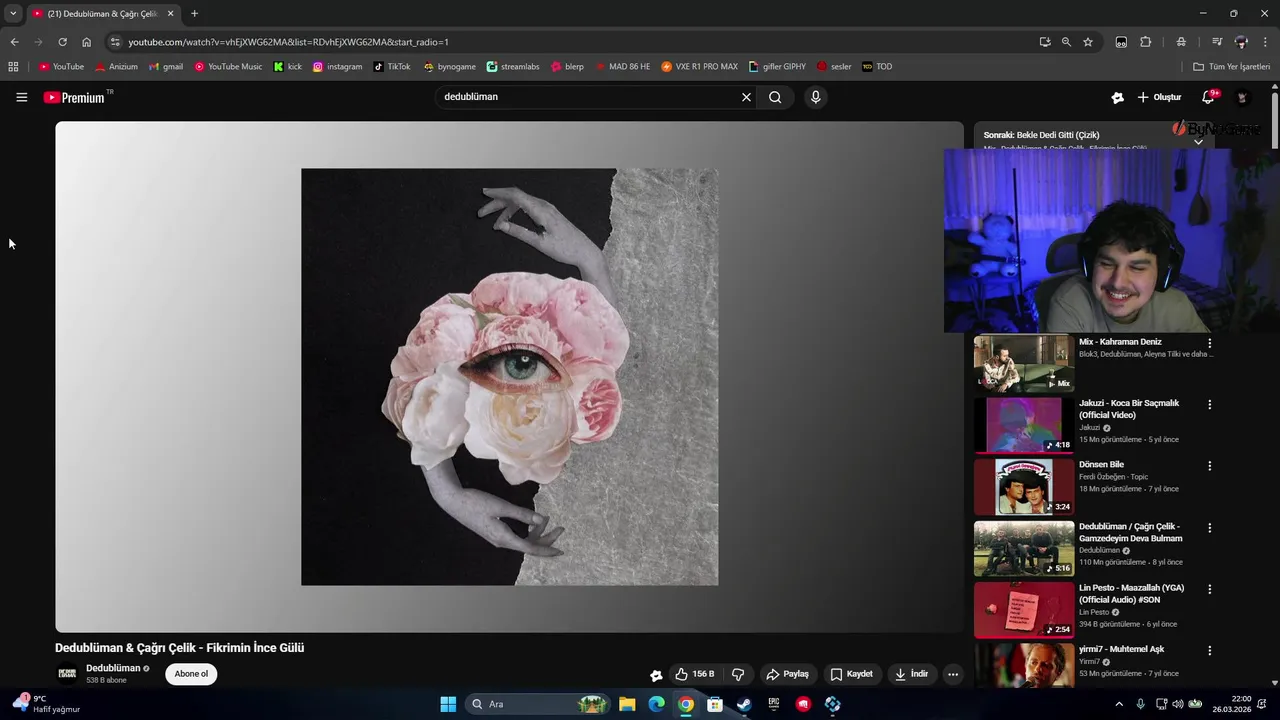This screenshot has width=1280, height=720.
Task: Dislike the video
Action: pyautogui.click(x=738, y=674)
